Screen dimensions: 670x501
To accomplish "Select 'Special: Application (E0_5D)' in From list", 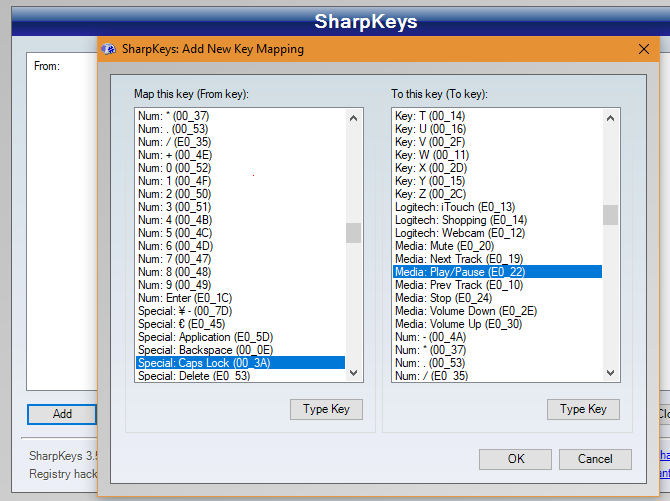I will [241, 337].
